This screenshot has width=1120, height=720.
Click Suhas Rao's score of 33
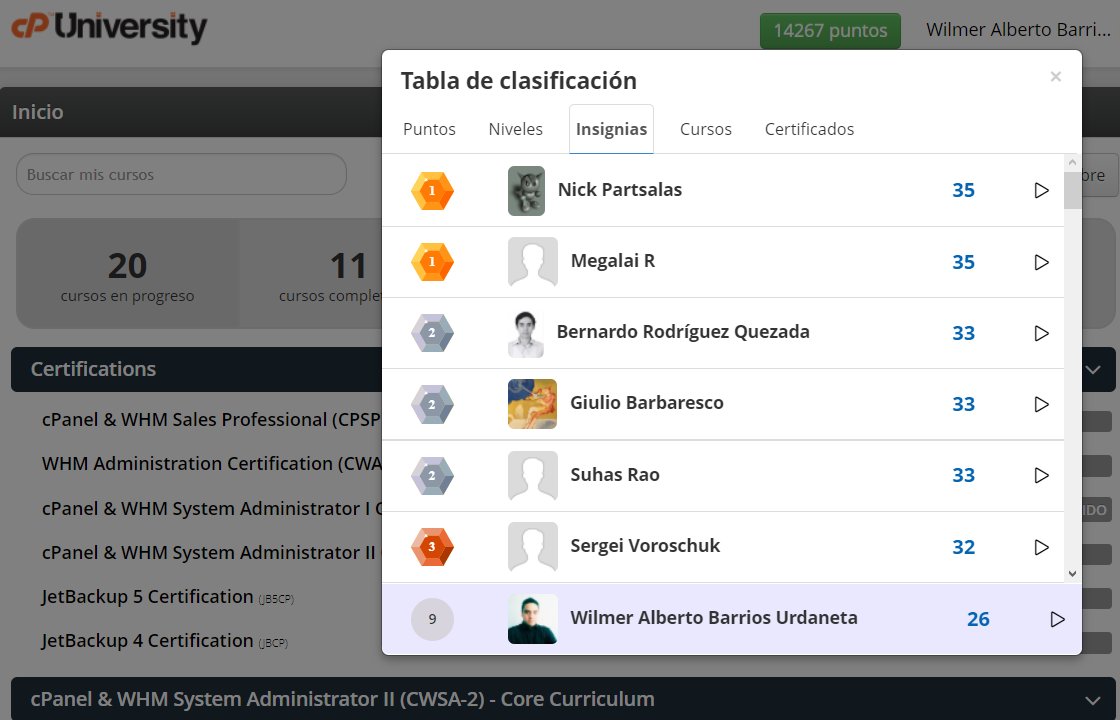[963, 475]
